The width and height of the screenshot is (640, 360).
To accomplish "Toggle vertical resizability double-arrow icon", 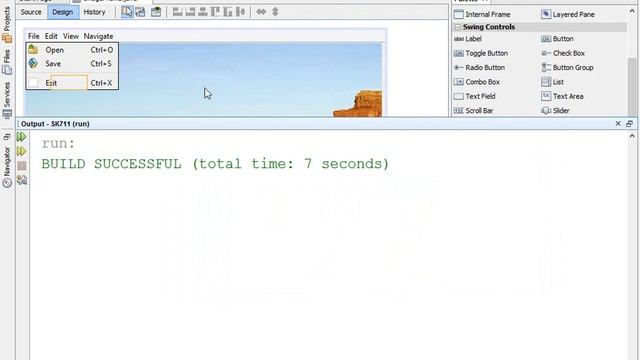I will (275, 12).
